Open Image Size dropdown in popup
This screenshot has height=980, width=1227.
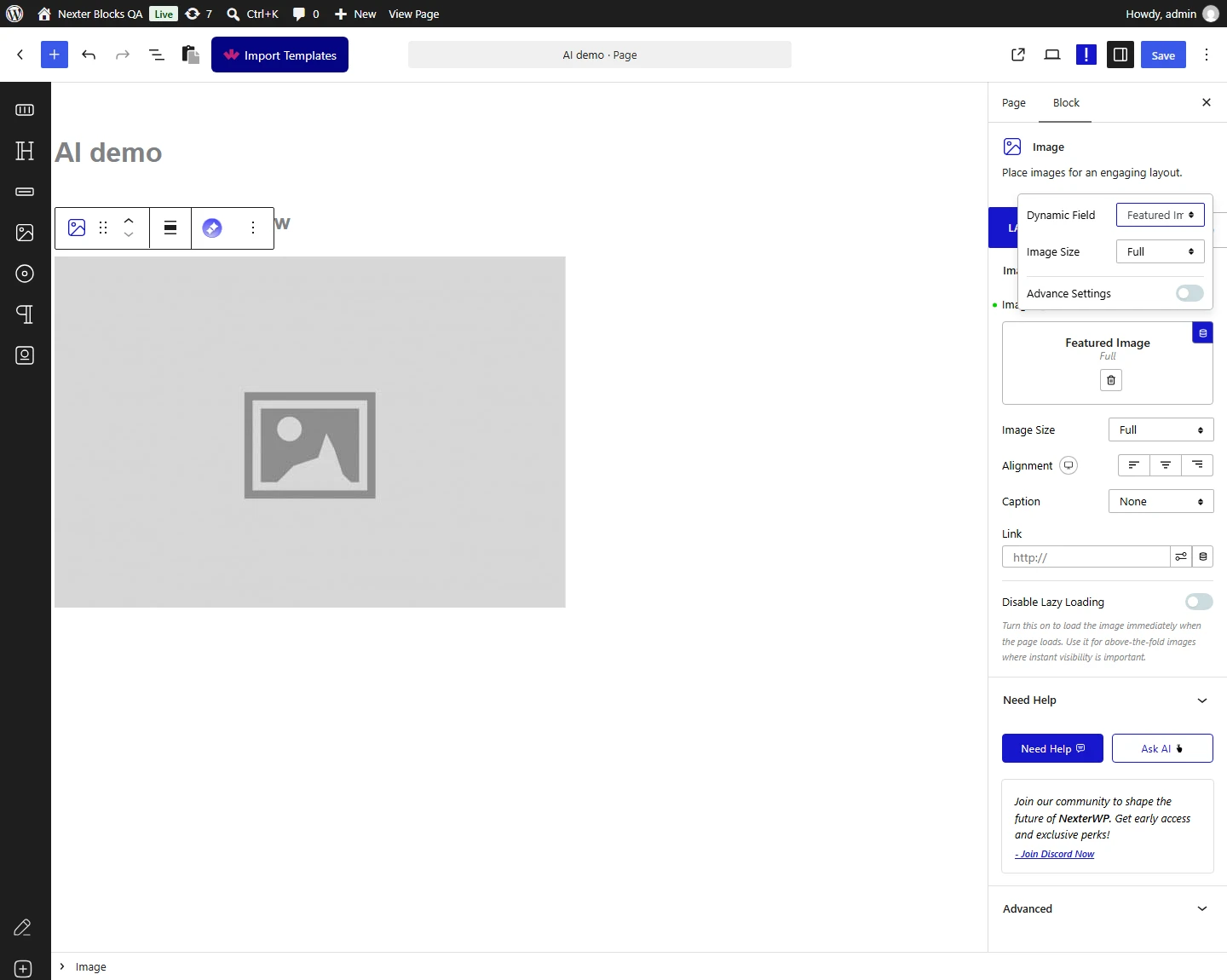click(x=1161, y=251)
